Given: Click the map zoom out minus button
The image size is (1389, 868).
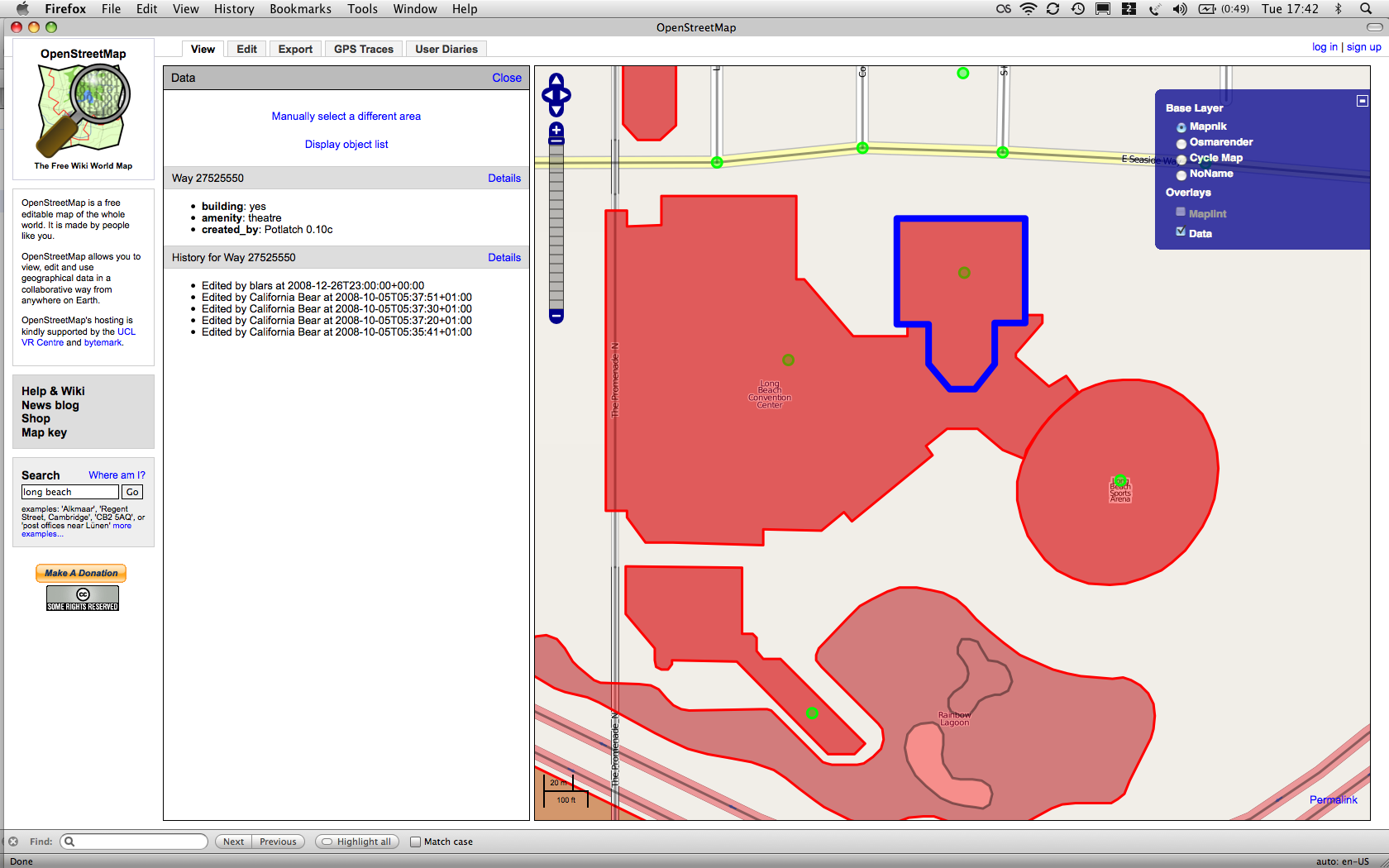Looking at the screenshot, I should (556, 316).
